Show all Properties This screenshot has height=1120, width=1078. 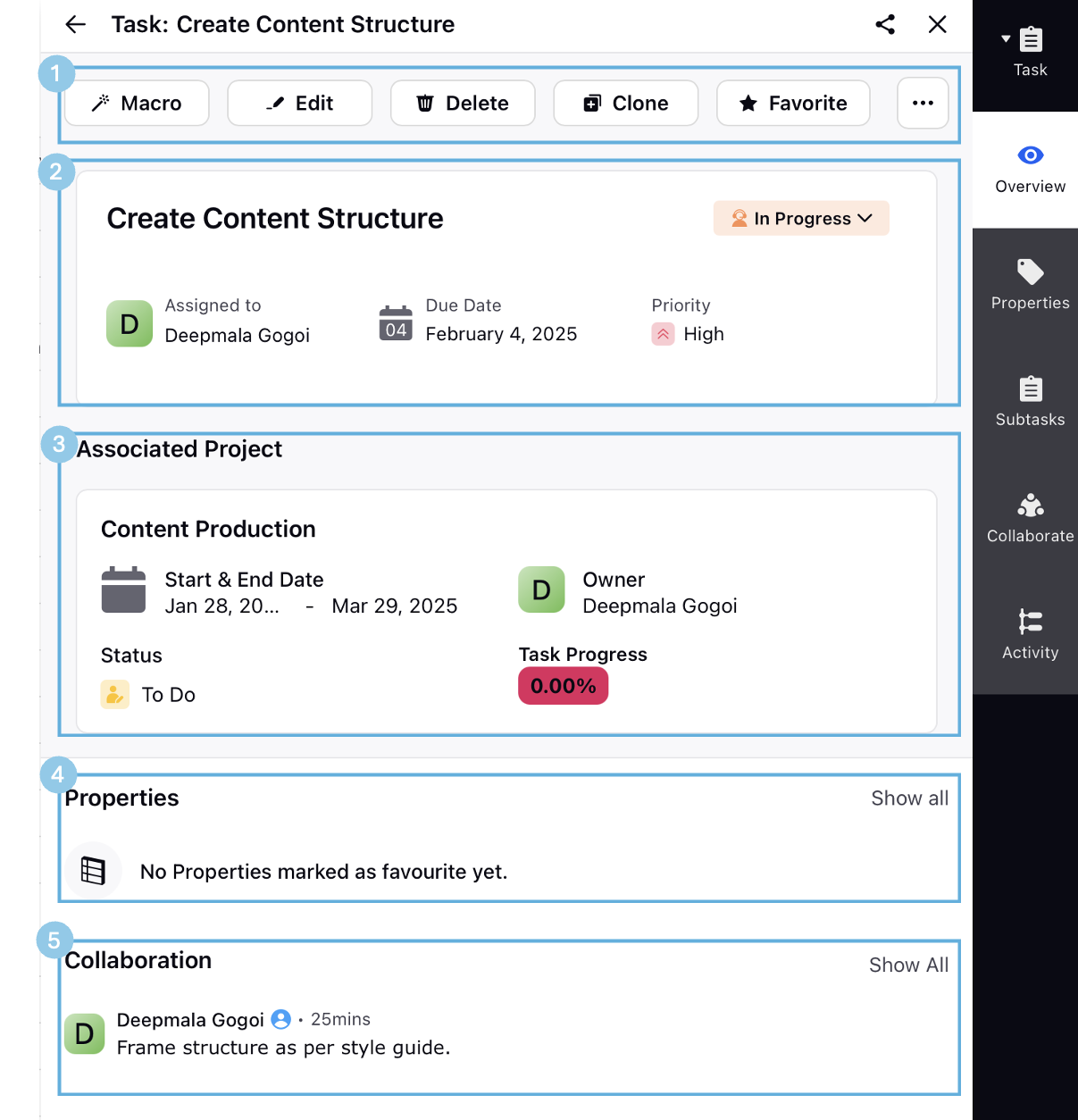[910, 798]
